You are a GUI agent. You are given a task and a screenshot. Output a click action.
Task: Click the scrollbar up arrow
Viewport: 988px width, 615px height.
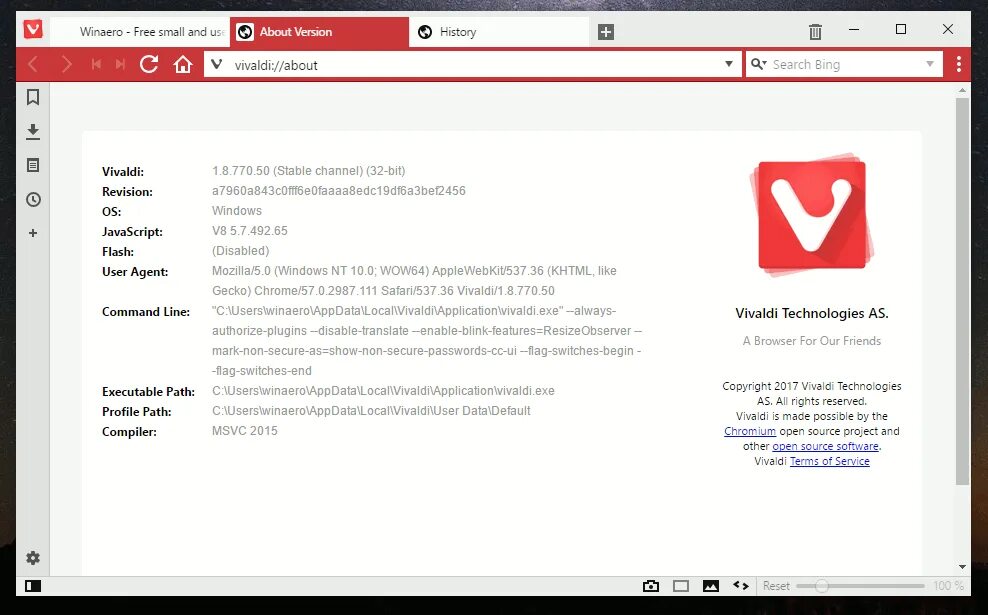click(x=962, y=90)
